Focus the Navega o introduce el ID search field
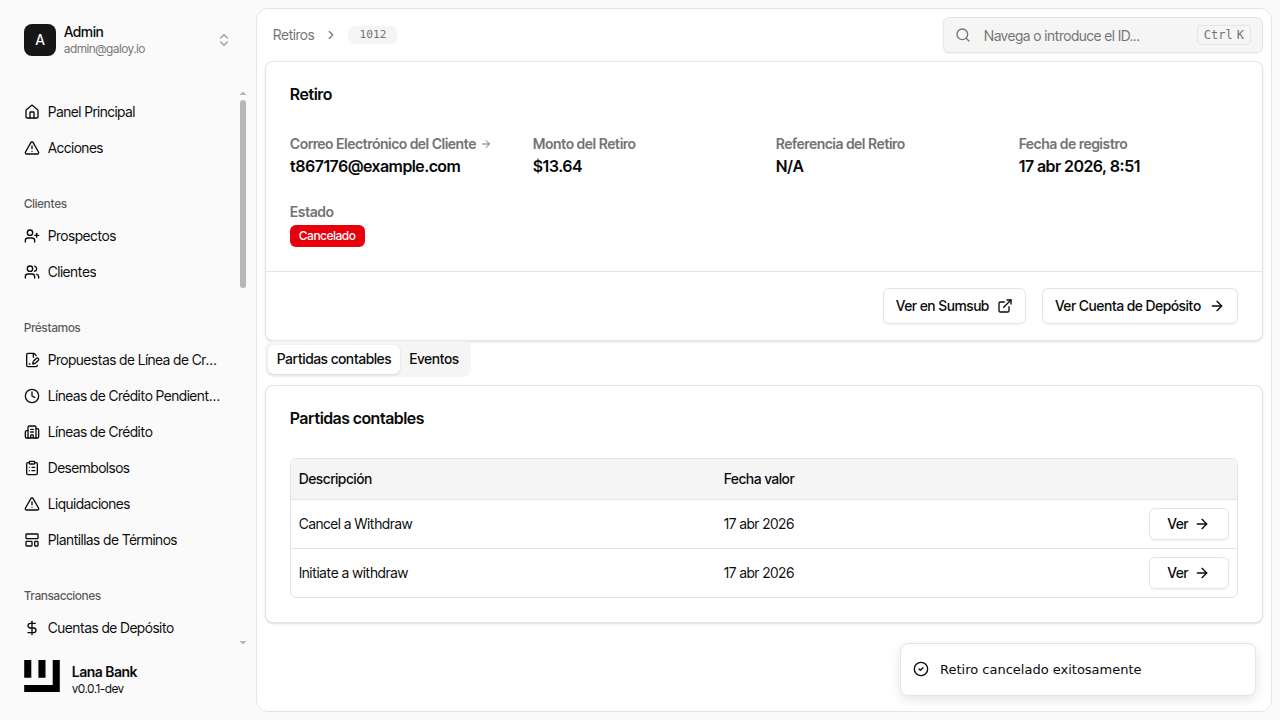Viewport: 1280px width, 720px height. (x=1085, y=35)
